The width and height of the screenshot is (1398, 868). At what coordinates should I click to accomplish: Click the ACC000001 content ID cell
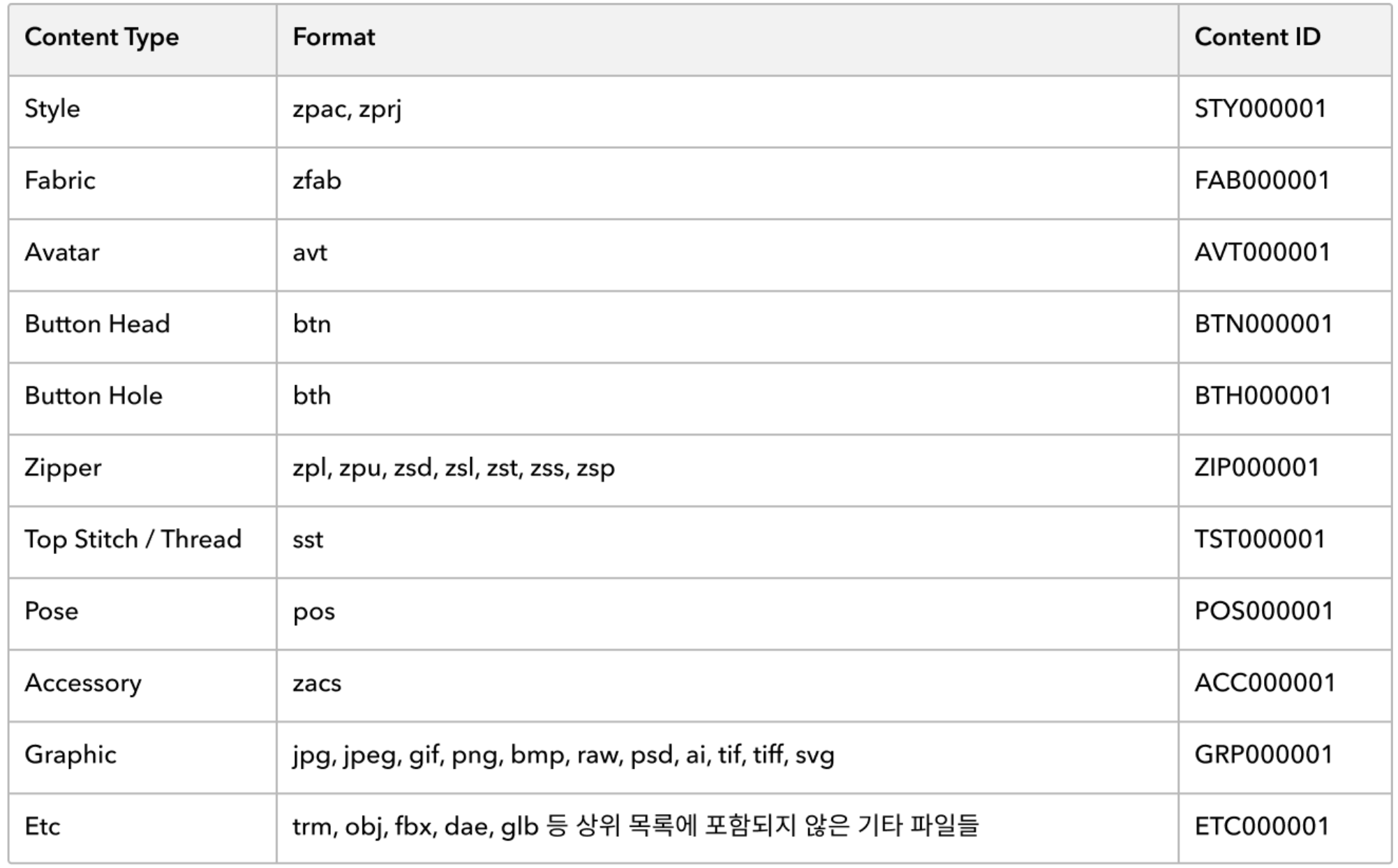1265,683
